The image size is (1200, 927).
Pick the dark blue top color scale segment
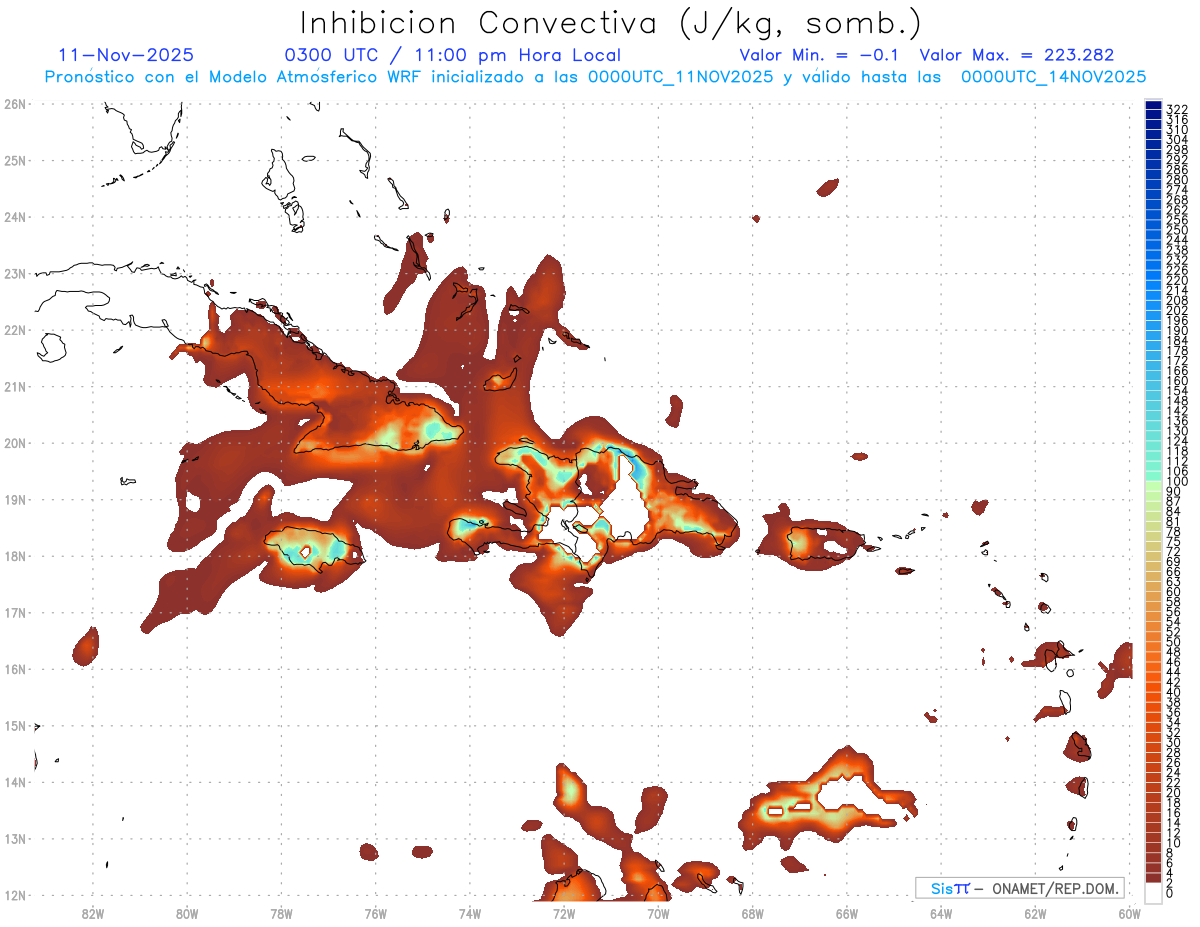[1153, 106]
